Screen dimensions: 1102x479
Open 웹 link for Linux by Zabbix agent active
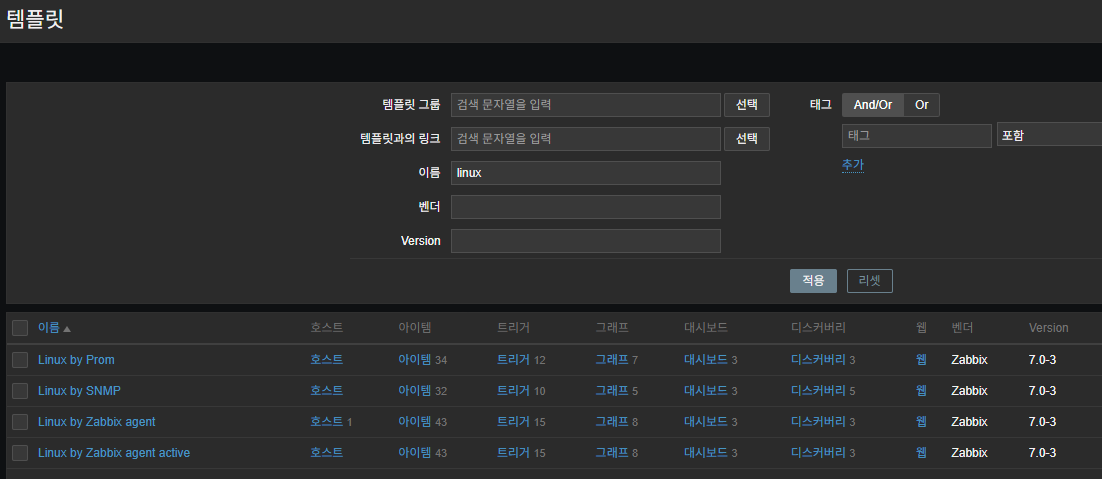(921, 452)
